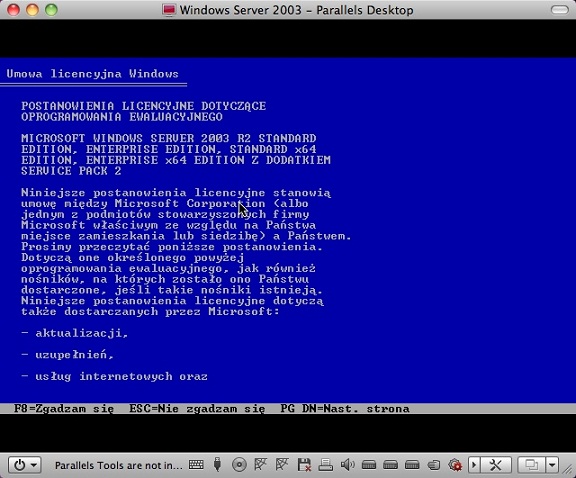
Task: Click the second hard disk icon
Action: click(x=390, y=465)
